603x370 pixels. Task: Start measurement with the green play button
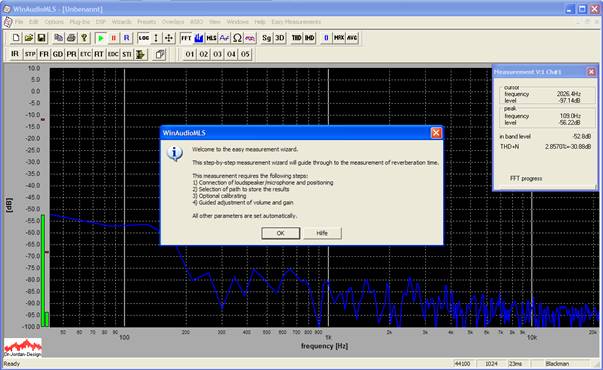(101, 38)
